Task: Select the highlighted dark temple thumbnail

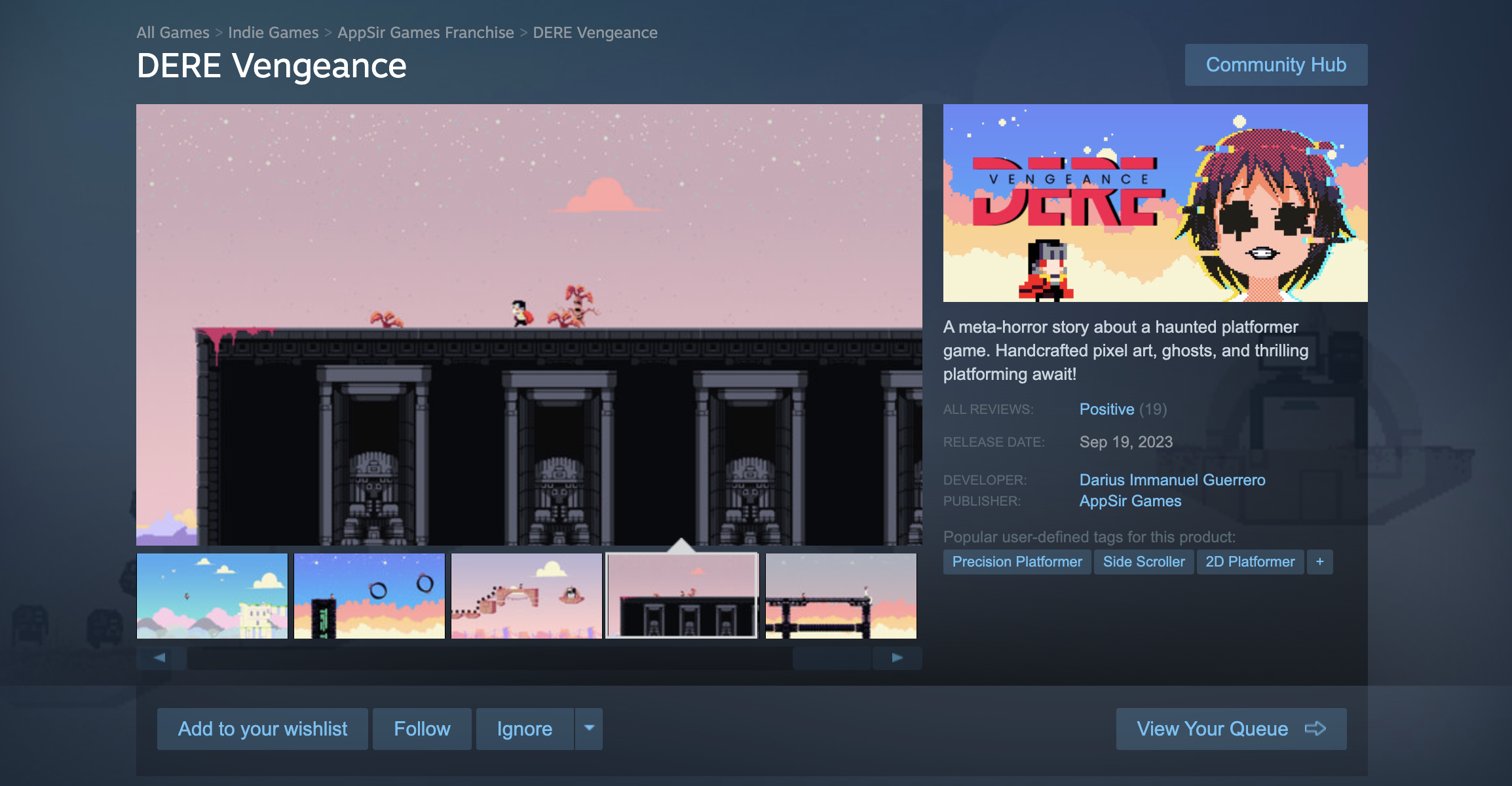Action: point(682,595)
